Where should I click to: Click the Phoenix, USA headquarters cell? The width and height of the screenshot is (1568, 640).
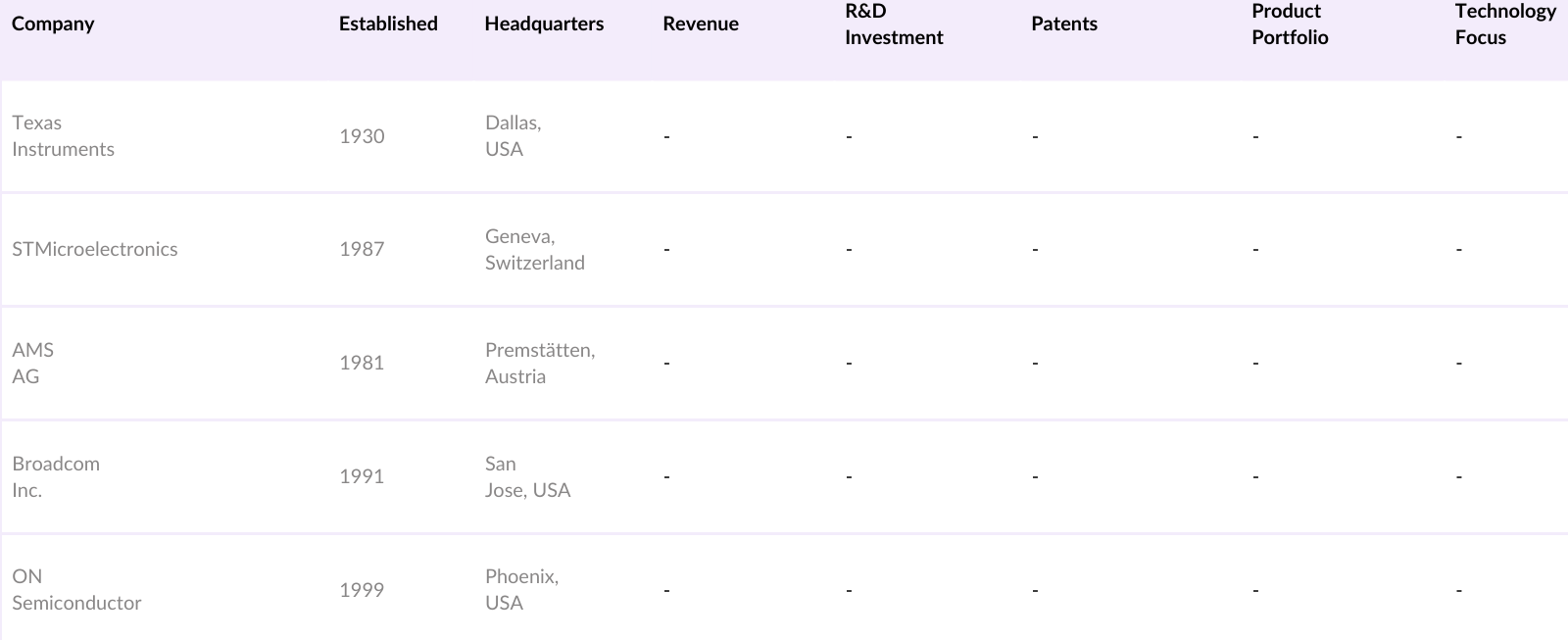click(x=521, y=590)
